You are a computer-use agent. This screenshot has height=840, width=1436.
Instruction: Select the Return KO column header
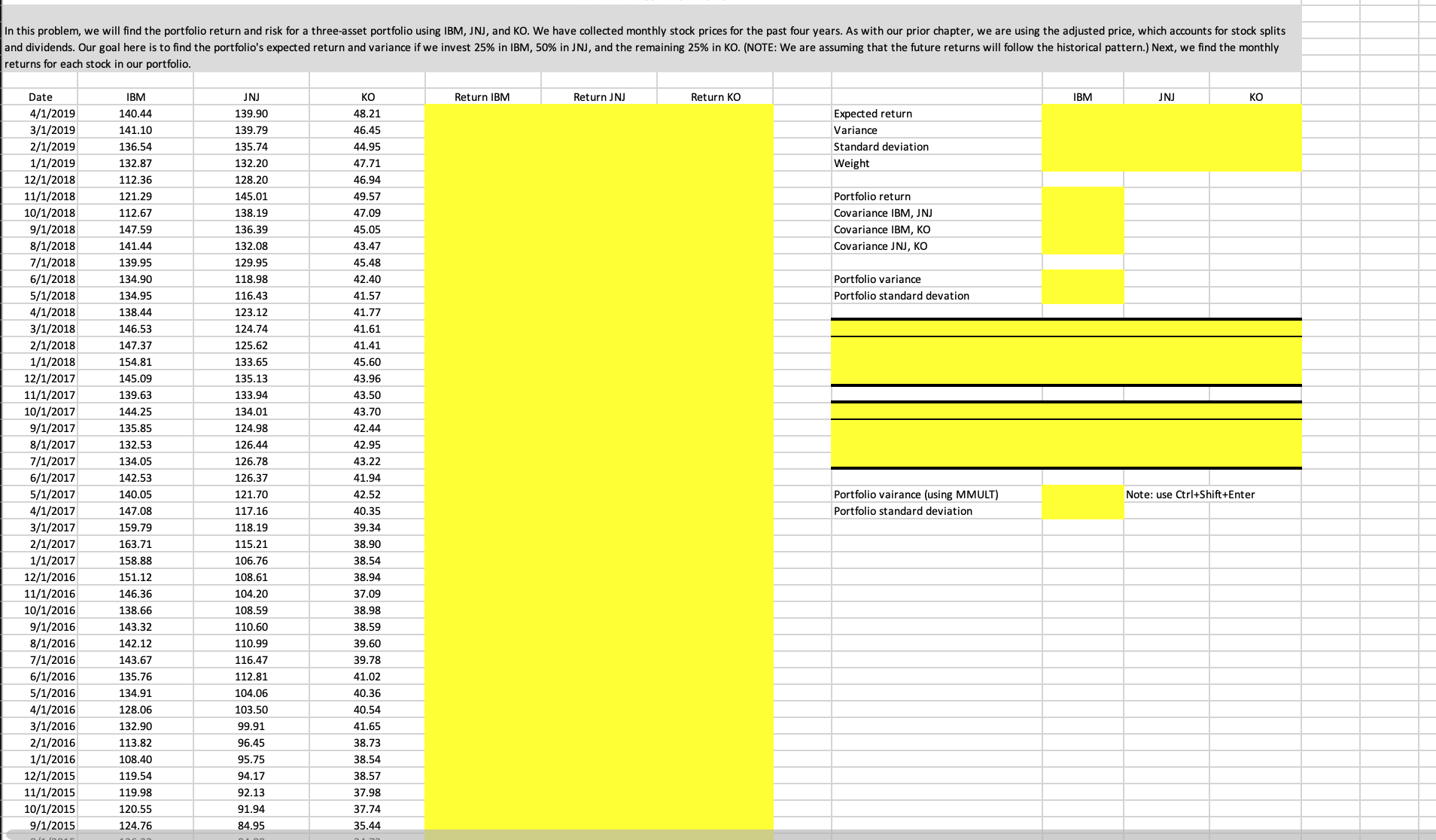click(714, 97)
